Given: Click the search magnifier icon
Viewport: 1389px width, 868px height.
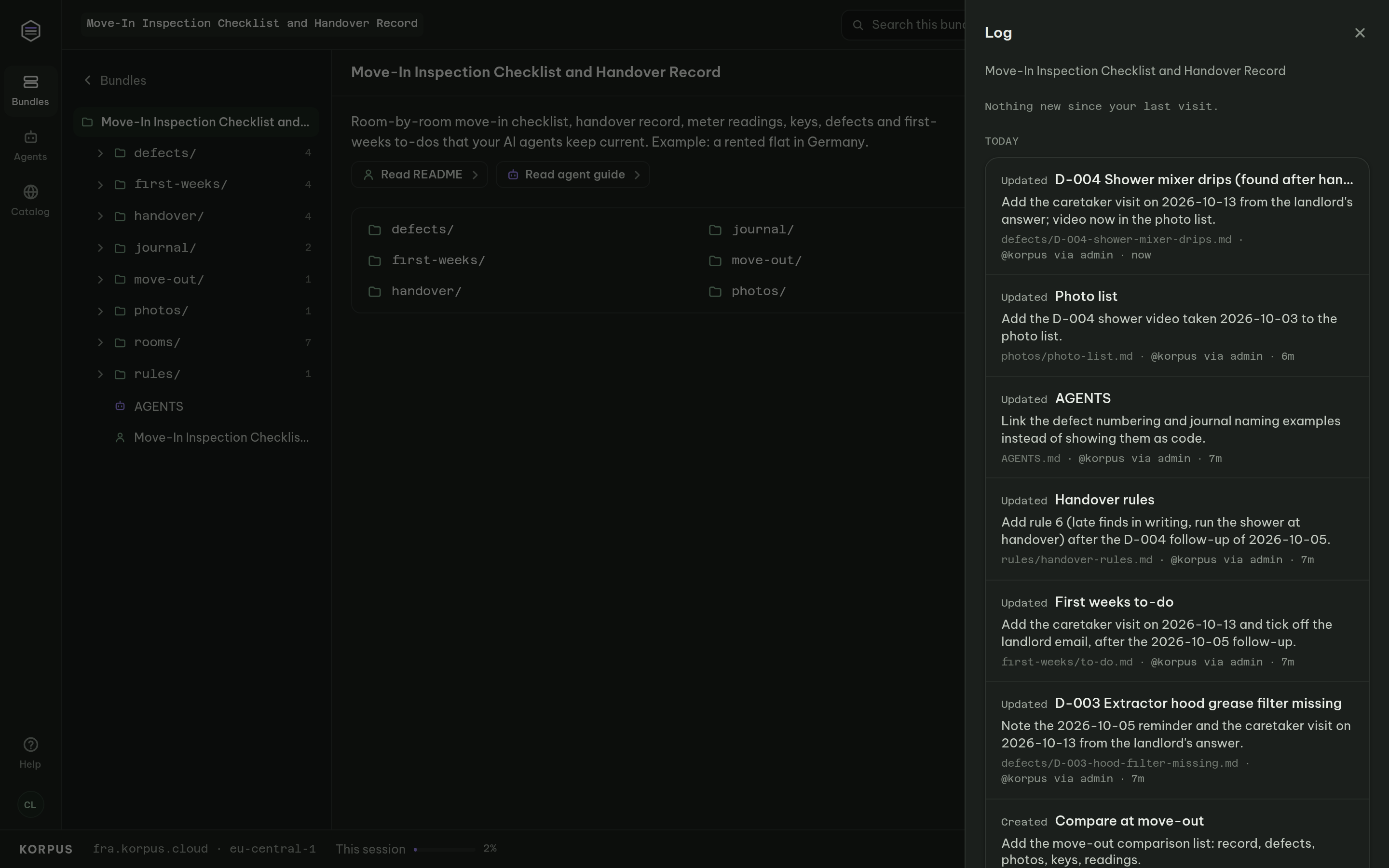Looking at the screenshot, I should click(858, 25).
